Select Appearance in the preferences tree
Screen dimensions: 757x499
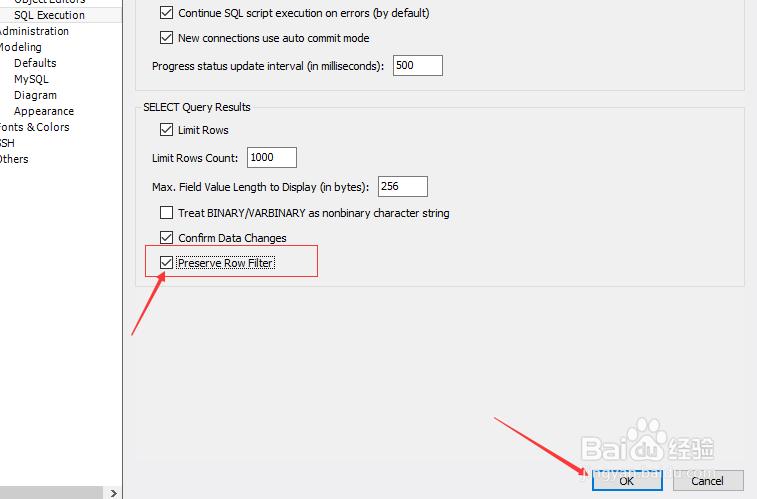[x=44, y=111]
